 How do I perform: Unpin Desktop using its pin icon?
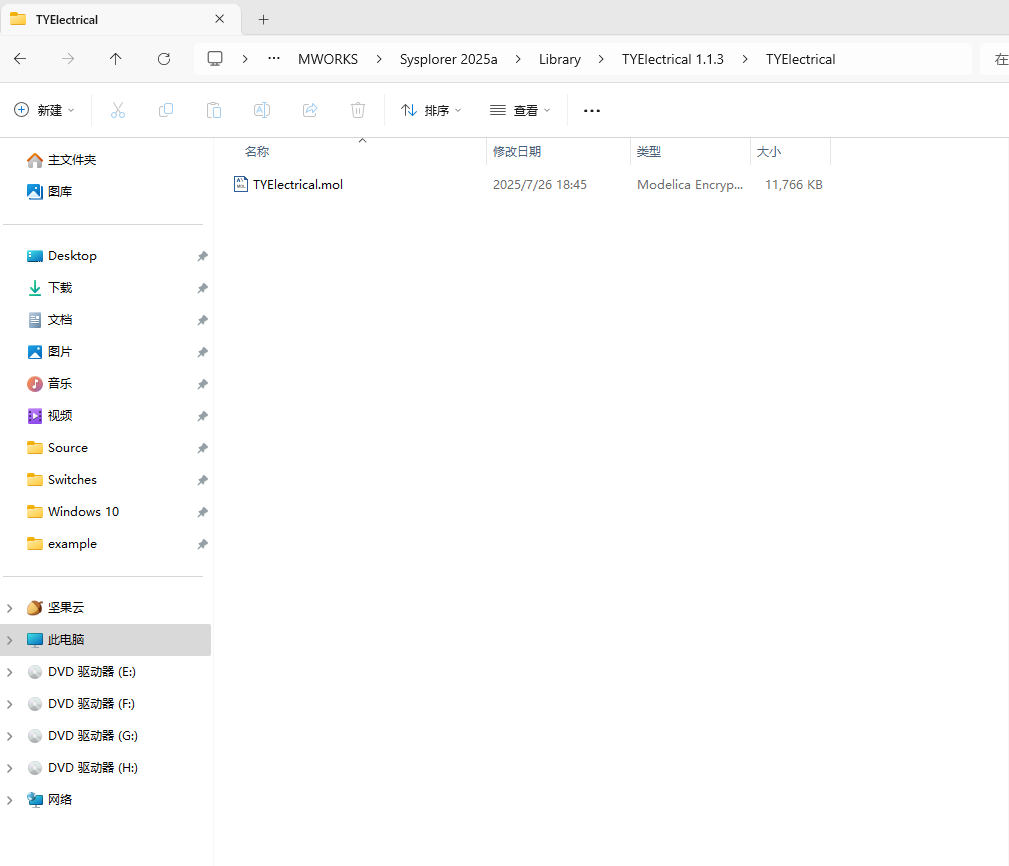coord(203,256)
